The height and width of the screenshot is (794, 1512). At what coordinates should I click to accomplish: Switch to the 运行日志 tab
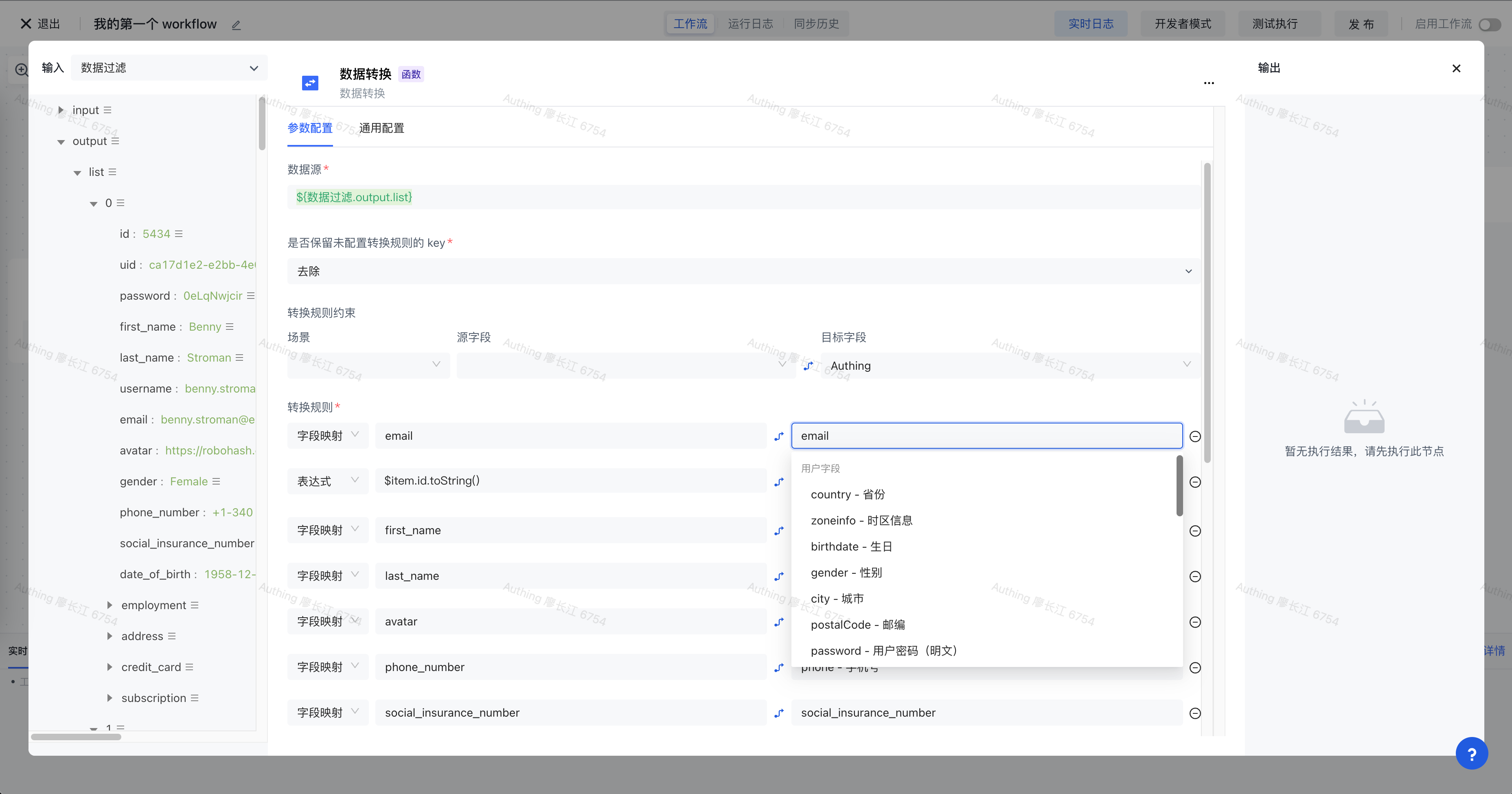(750, 24)
